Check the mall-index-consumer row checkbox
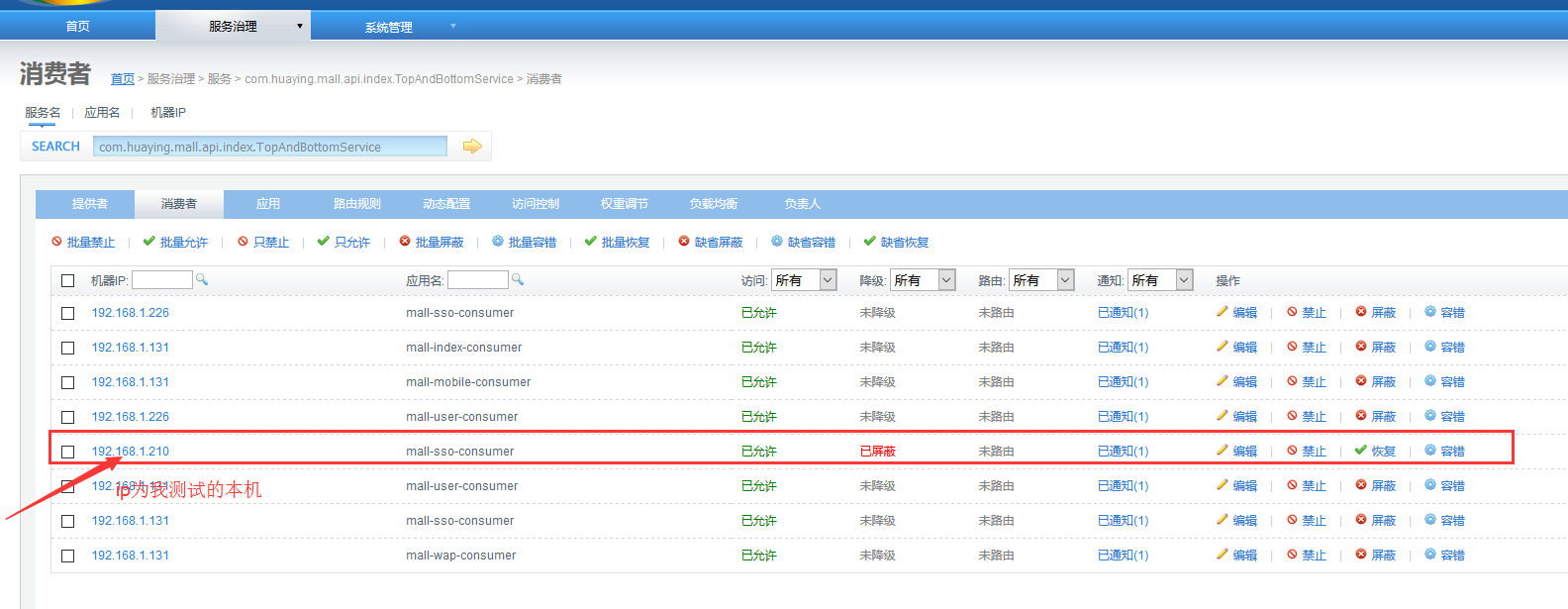The width and height of the screenshot is (1568, 609). click(68, 348)
